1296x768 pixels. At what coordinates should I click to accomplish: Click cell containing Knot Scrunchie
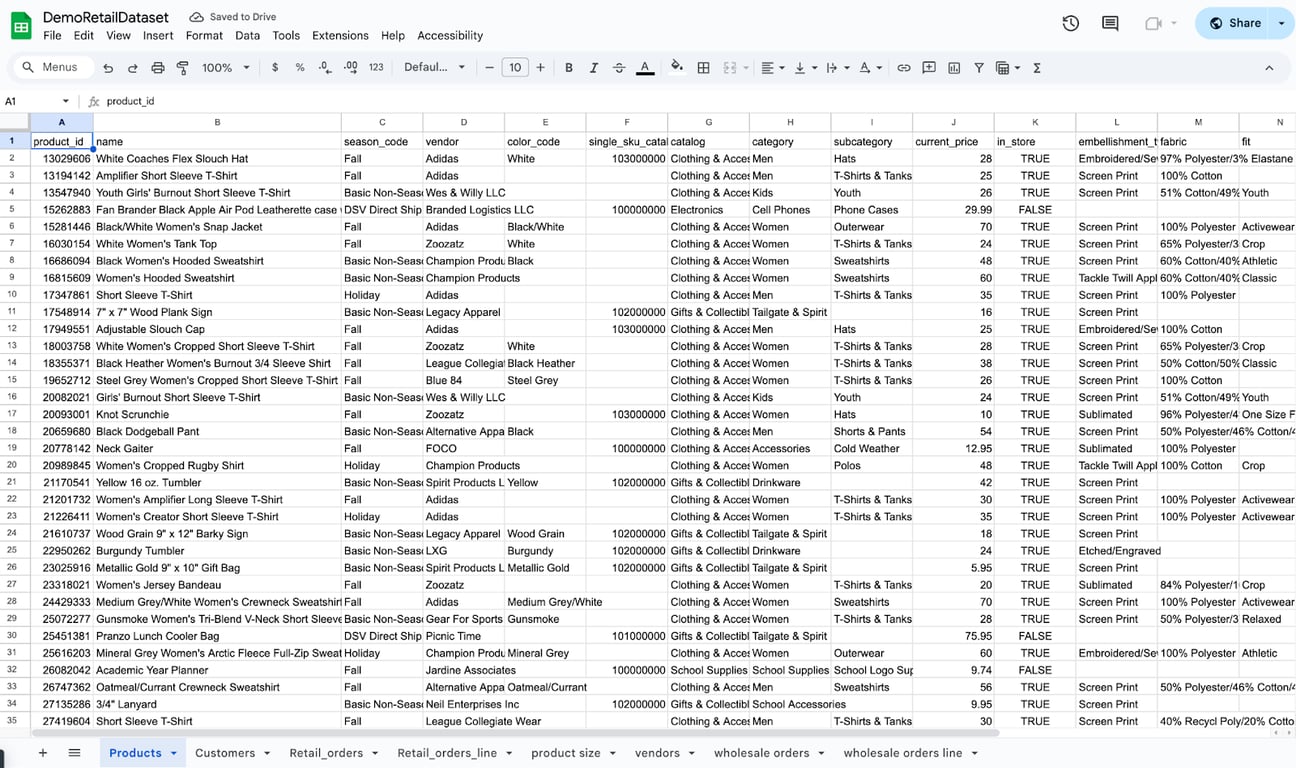coord(217,414)
